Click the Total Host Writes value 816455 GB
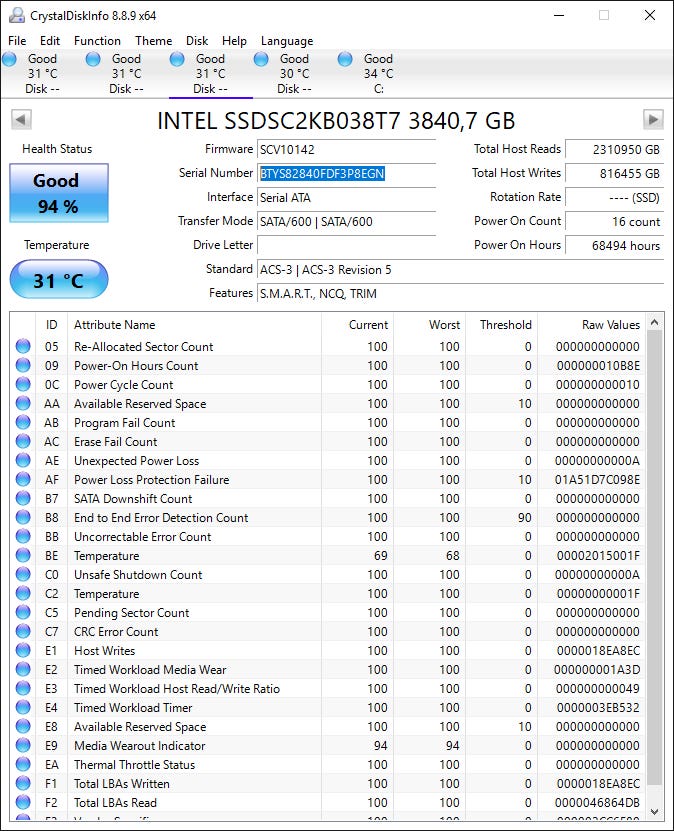This screenshot has width=674, height=831. click(615, 173)
